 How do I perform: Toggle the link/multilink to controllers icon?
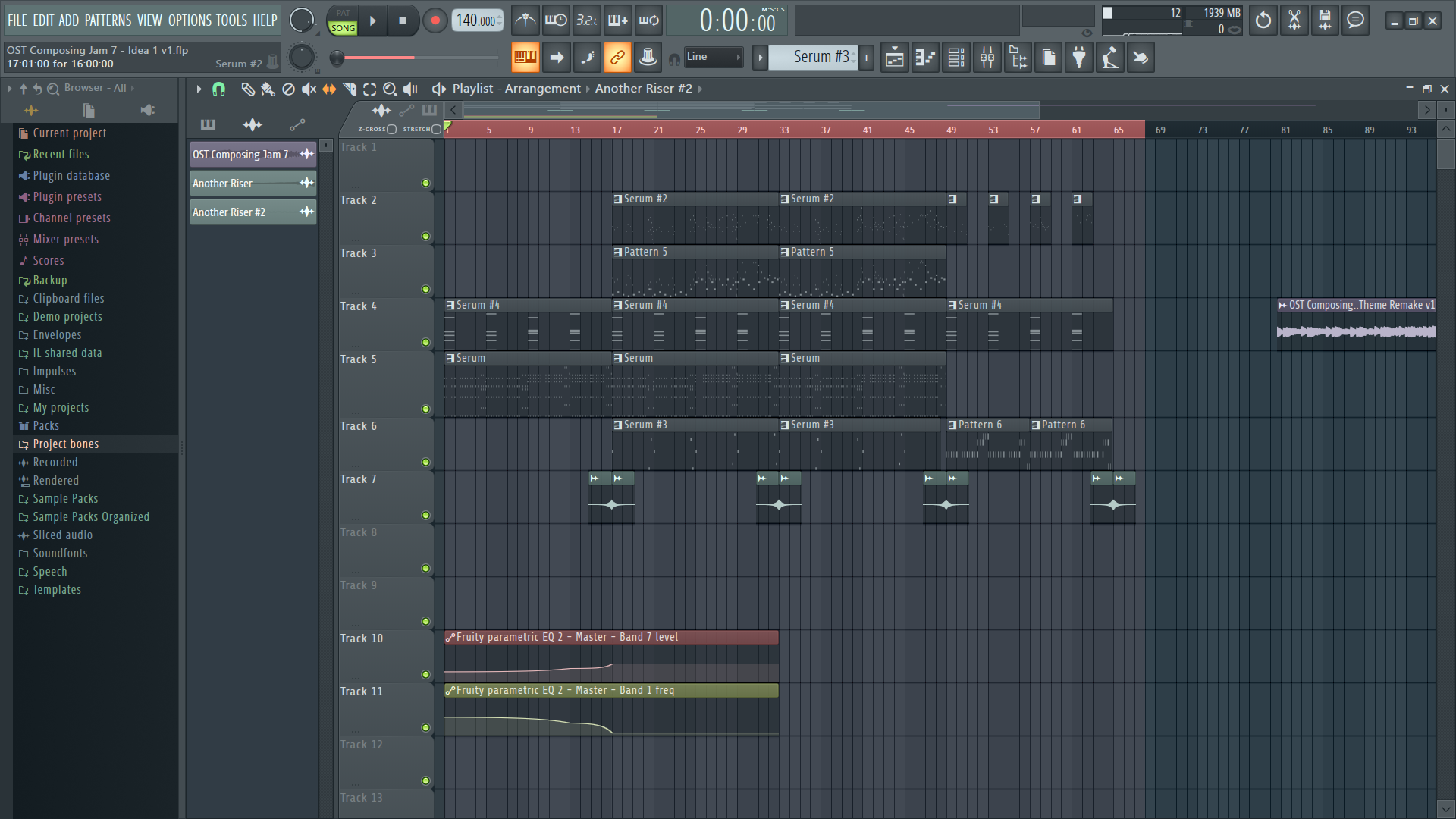point(617,57)
